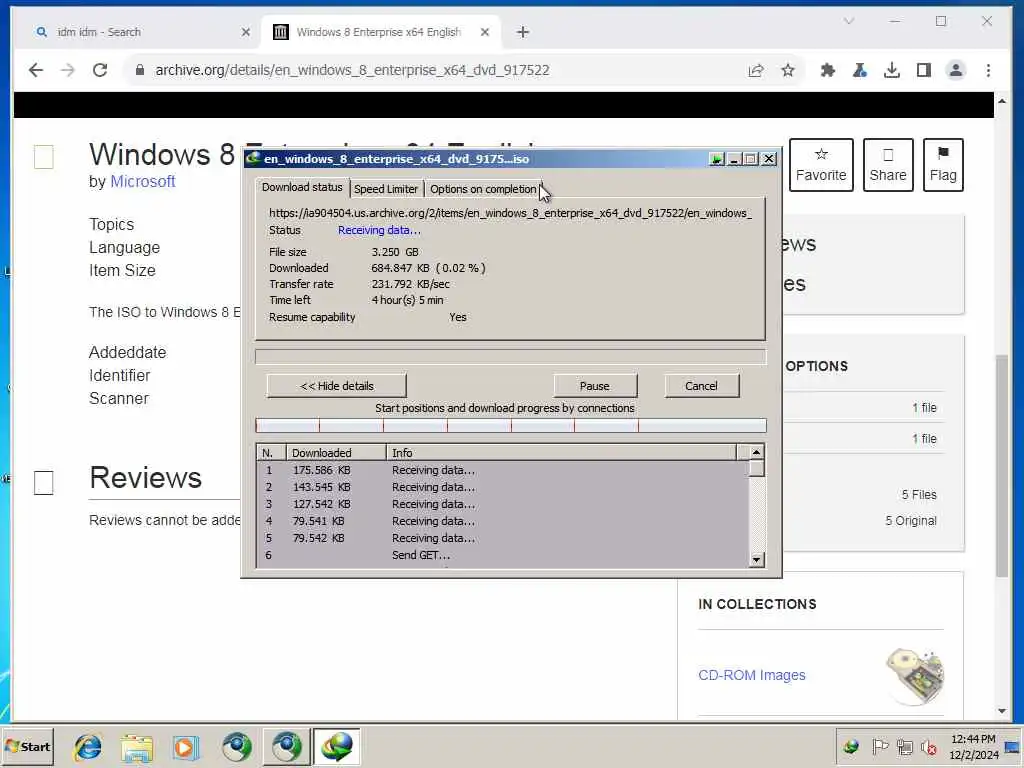
Task: Open the CD-ROM Images collection link
Action: coord(752,675)
